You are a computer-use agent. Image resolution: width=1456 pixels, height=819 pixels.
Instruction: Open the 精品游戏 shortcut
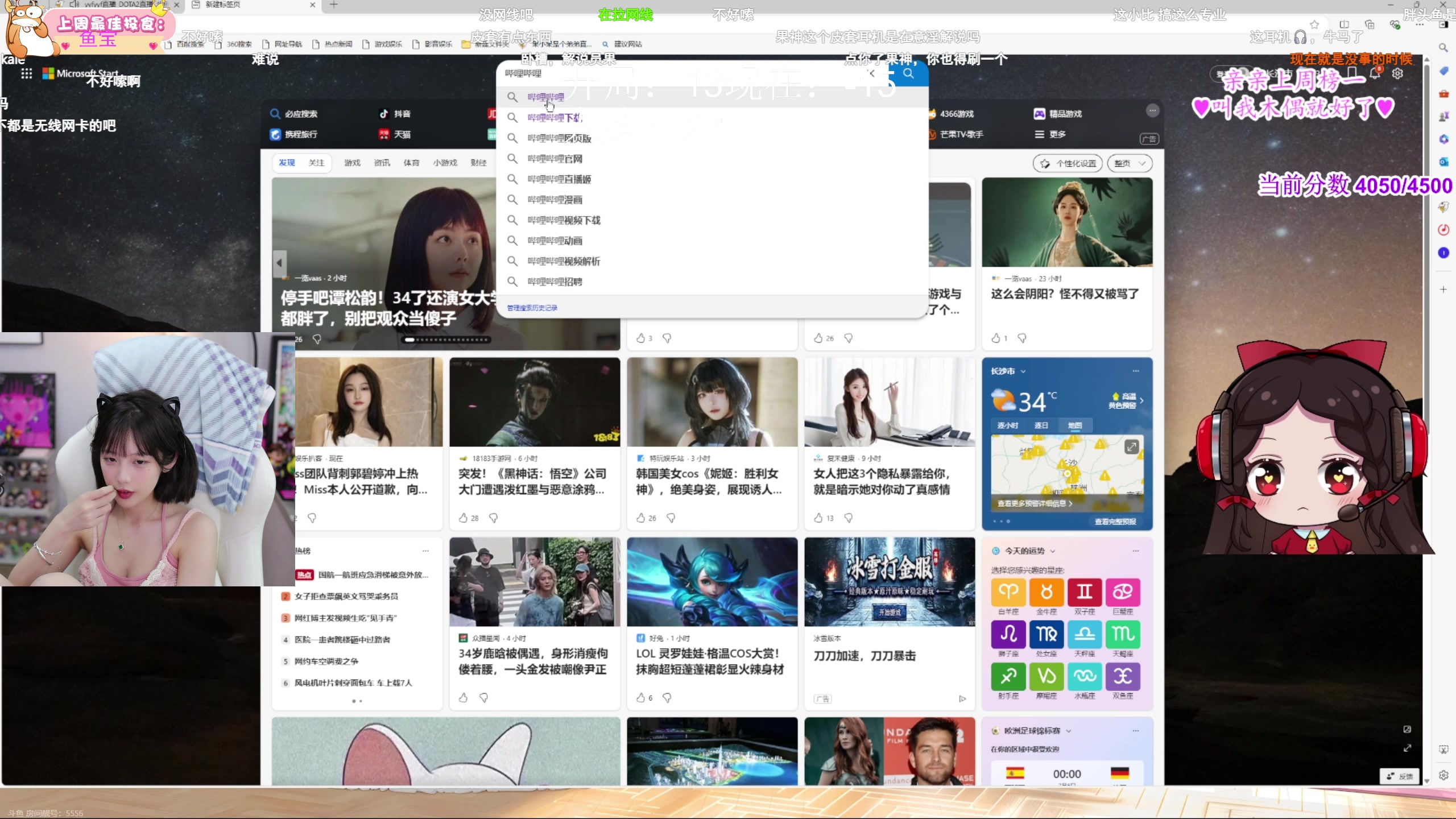click(x=1057, y=114)
